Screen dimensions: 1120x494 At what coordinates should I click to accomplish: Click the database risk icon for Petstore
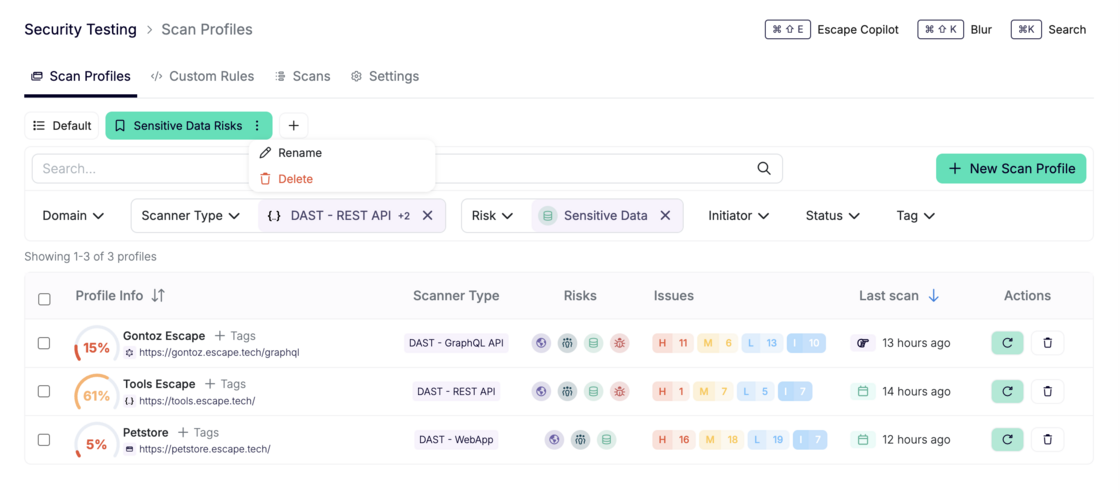point(606,440)
